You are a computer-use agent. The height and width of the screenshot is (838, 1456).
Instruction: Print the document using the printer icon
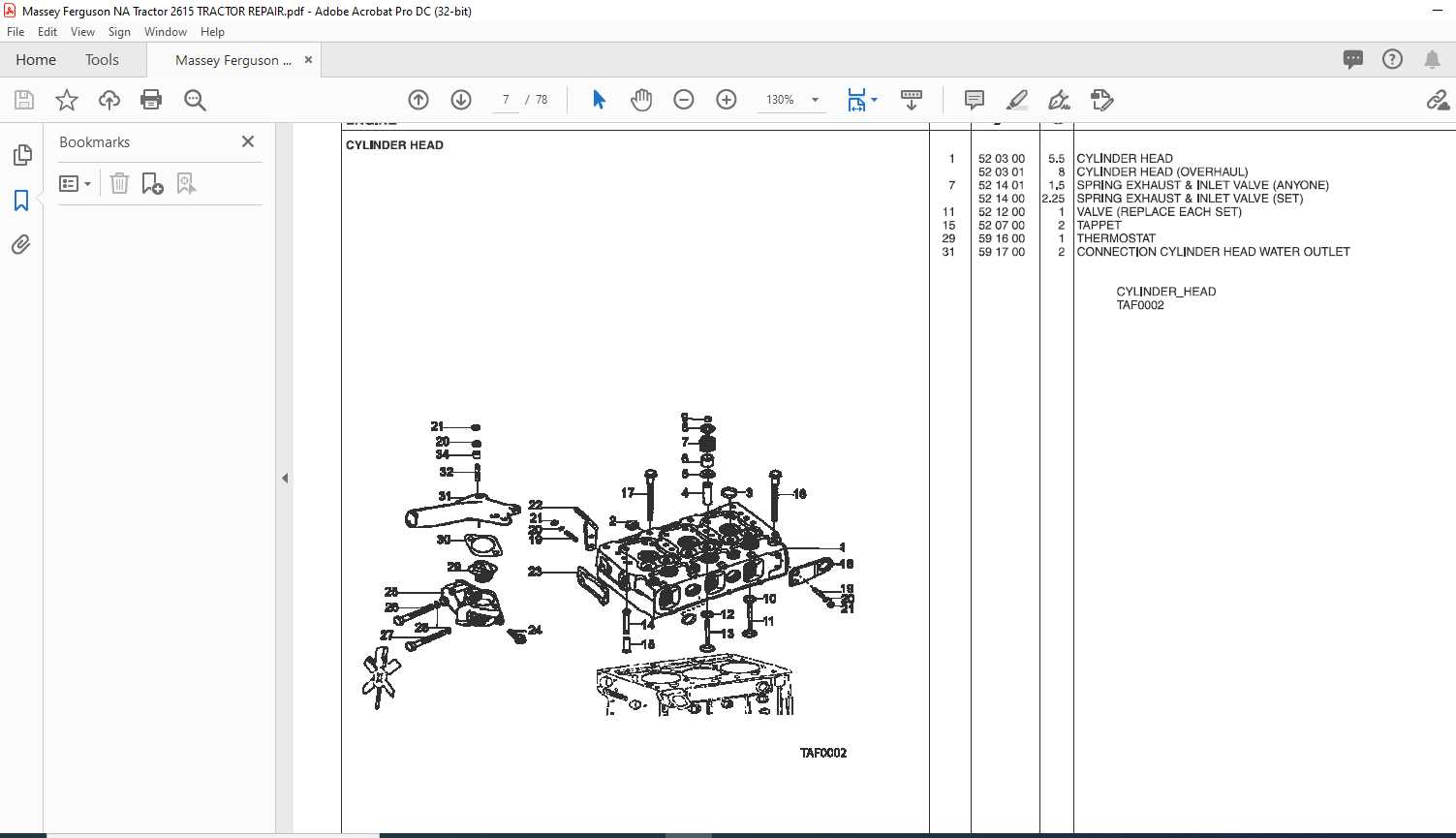(x=151, y=100)
